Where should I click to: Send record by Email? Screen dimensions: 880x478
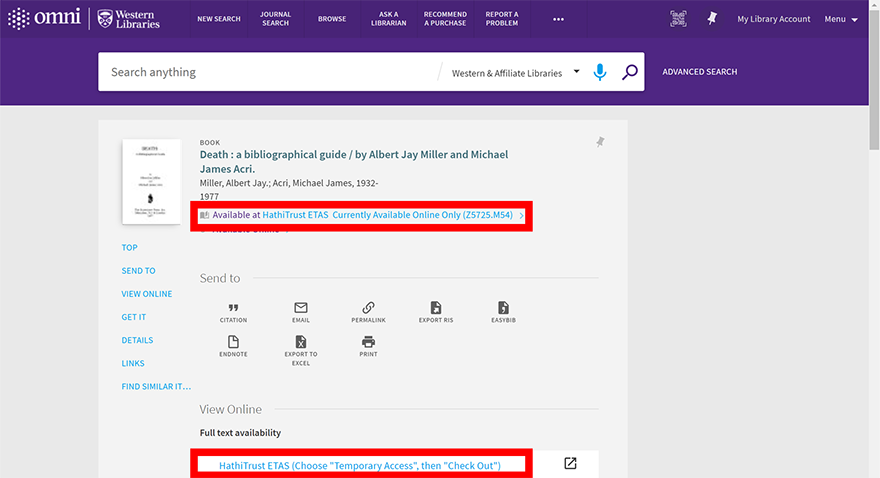(301, 312)
